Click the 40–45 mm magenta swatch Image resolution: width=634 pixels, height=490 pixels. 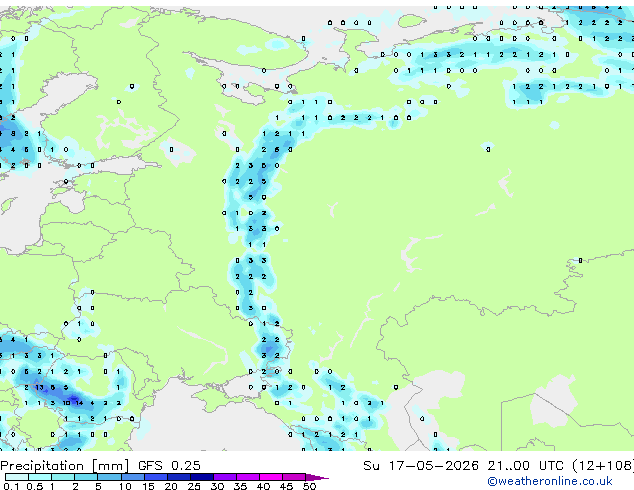pos(271,477)
